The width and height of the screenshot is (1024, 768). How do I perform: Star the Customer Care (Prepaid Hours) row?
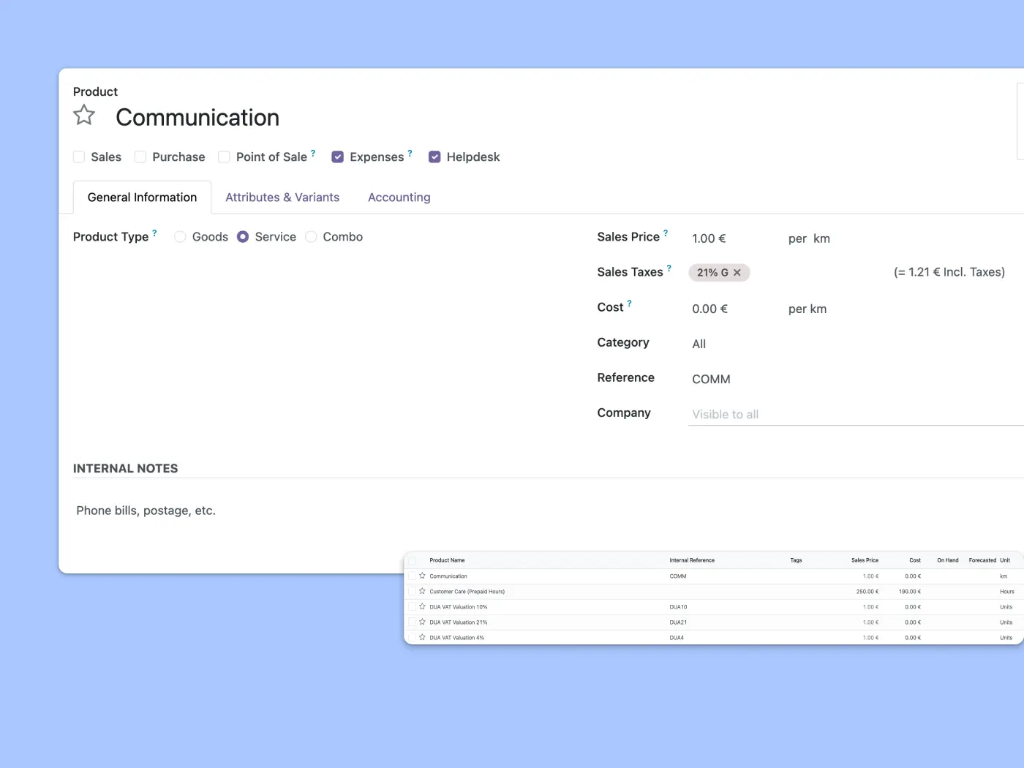point(421,591)
